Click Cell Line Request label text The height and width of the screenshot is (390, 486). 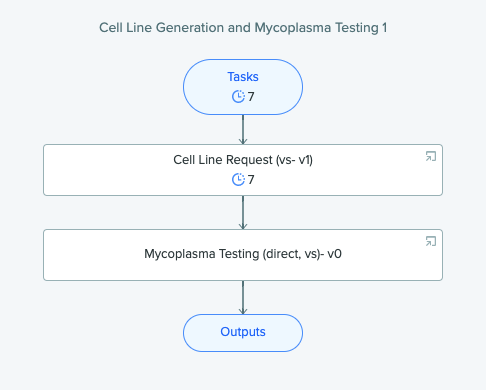click(243, 160)
